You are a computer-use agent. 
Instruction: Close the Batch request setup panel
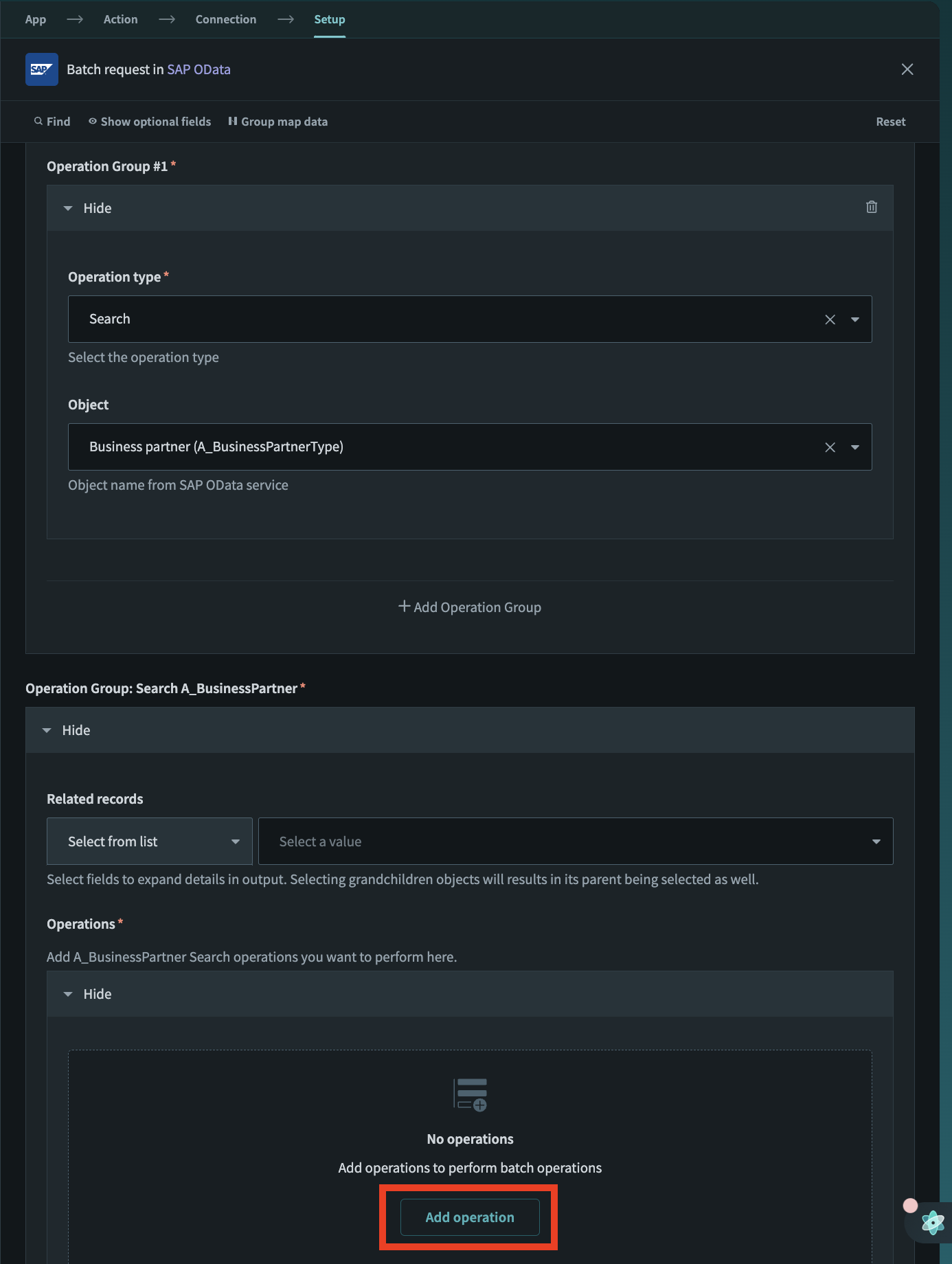[x=907, y=69]
